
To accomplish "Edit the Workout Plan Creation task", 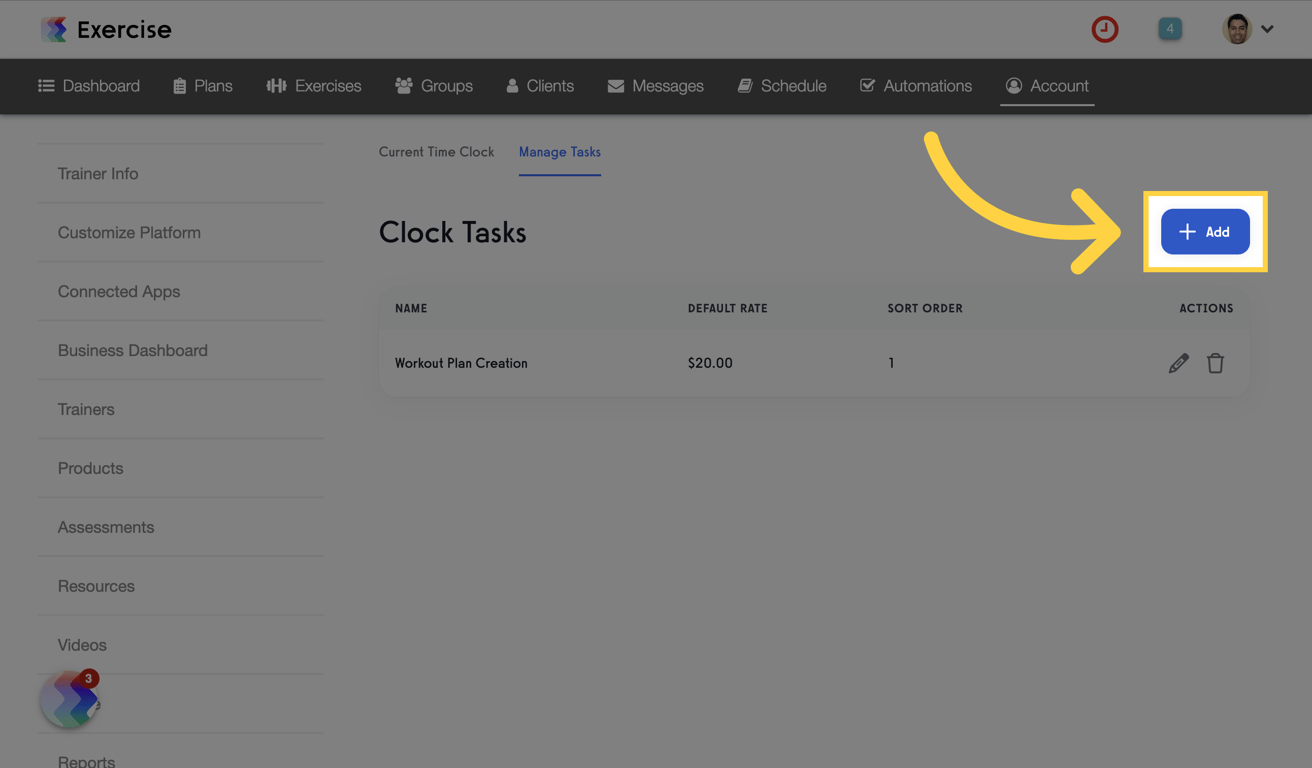I will point(1179,363).
